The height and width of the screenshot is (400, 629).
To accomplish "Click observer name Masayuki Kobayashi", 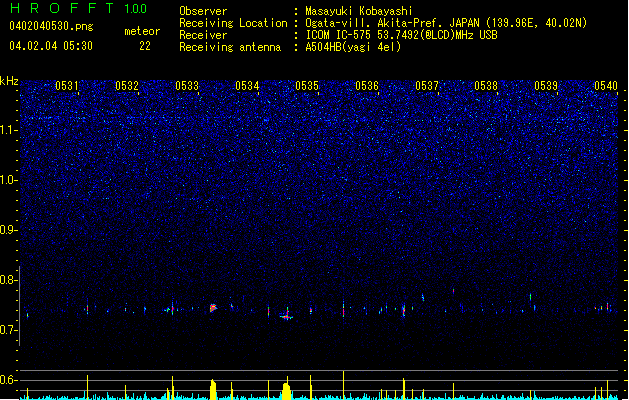I will click(x=359, y=11).
